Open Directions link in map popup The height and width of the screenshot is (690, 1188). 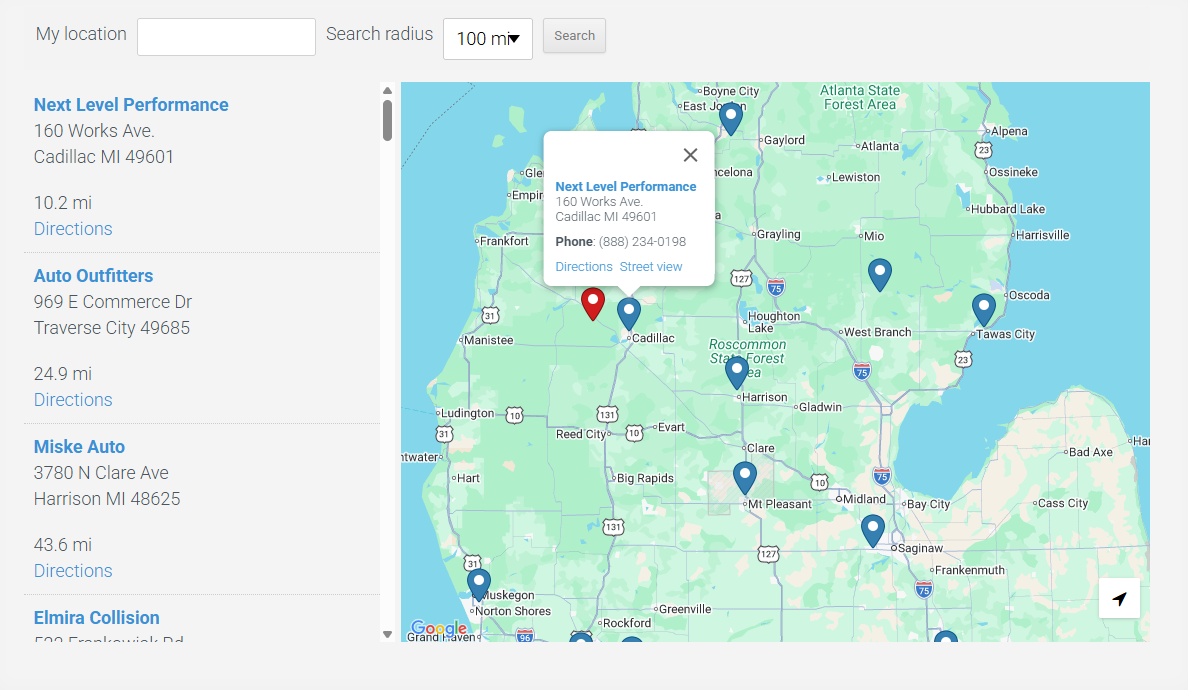pos(584,267)
